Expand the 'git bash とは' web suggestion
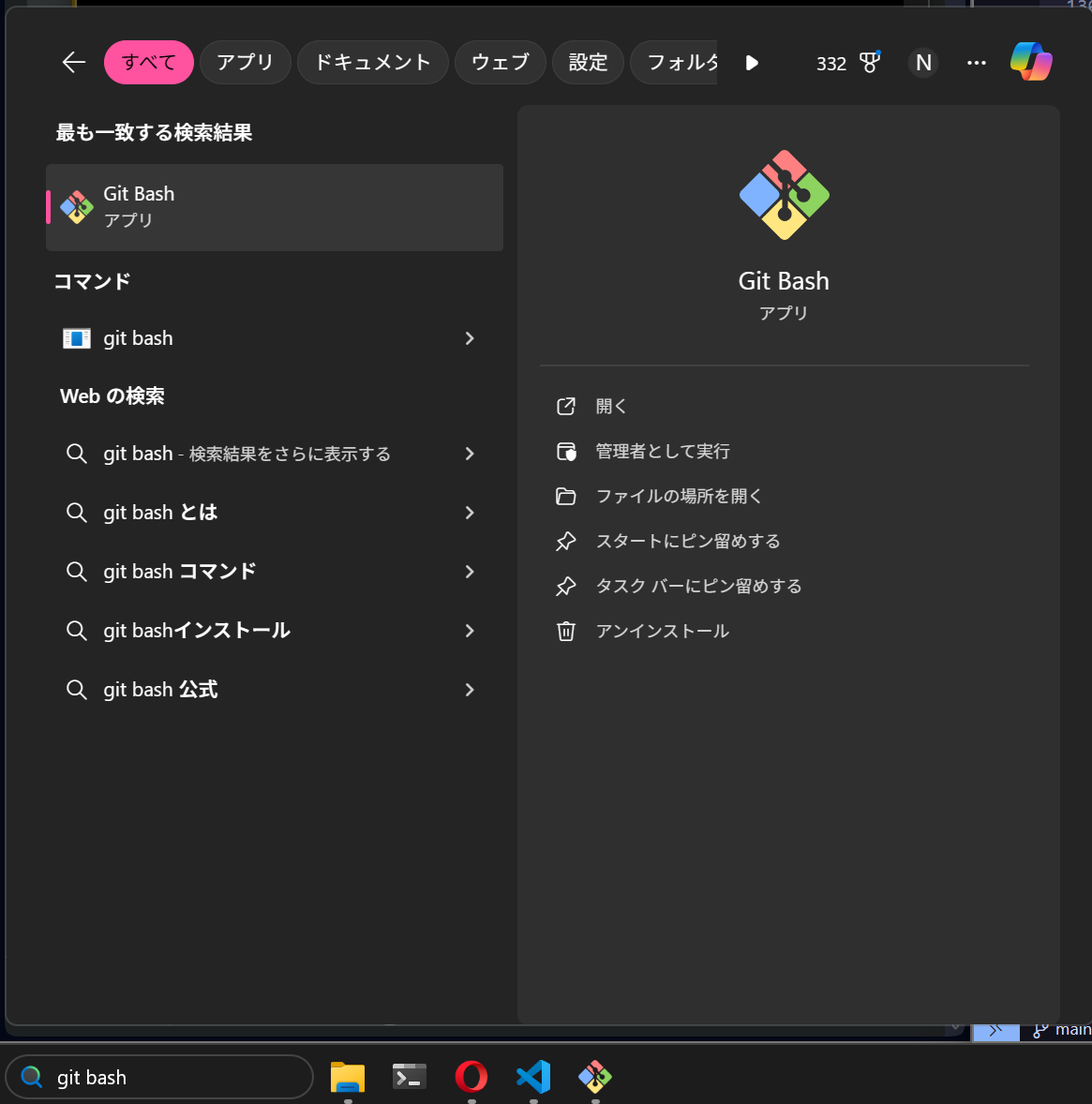This screenshot has width=1092, height=1104. tap(469, 513)
